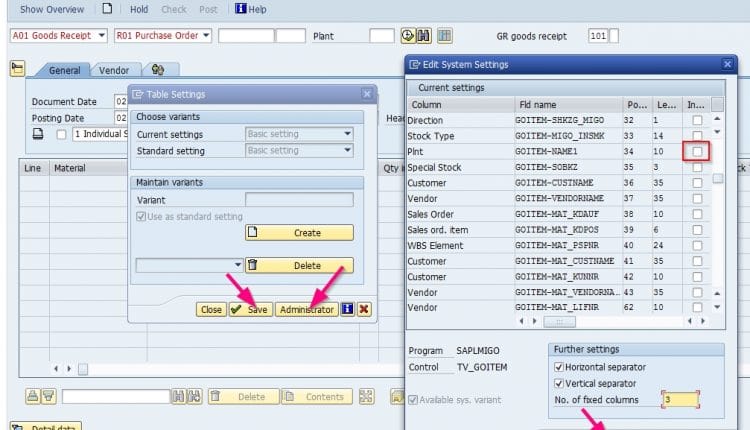Click the Administrator button
Viewport: 750px width, 430px height.
(307, 309)
